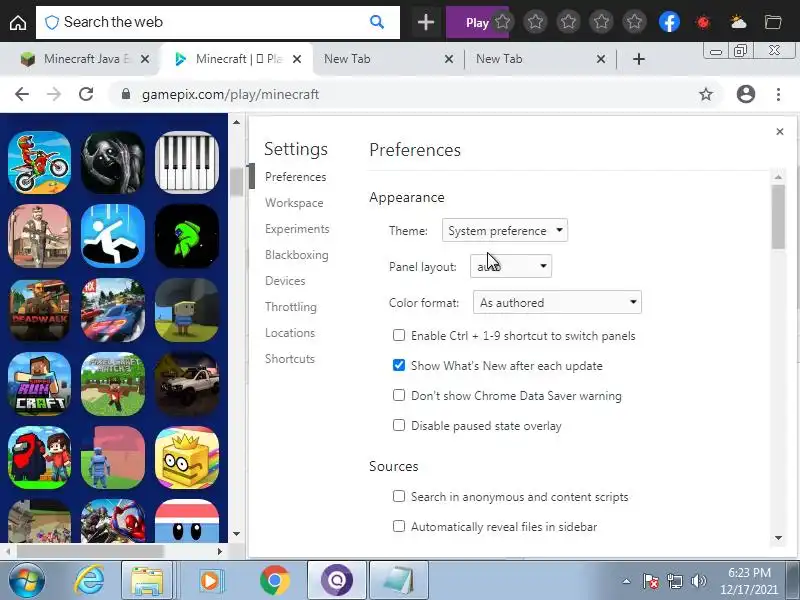Reload the gamepix page
800x600 pixels.
[x=86, y=94]
